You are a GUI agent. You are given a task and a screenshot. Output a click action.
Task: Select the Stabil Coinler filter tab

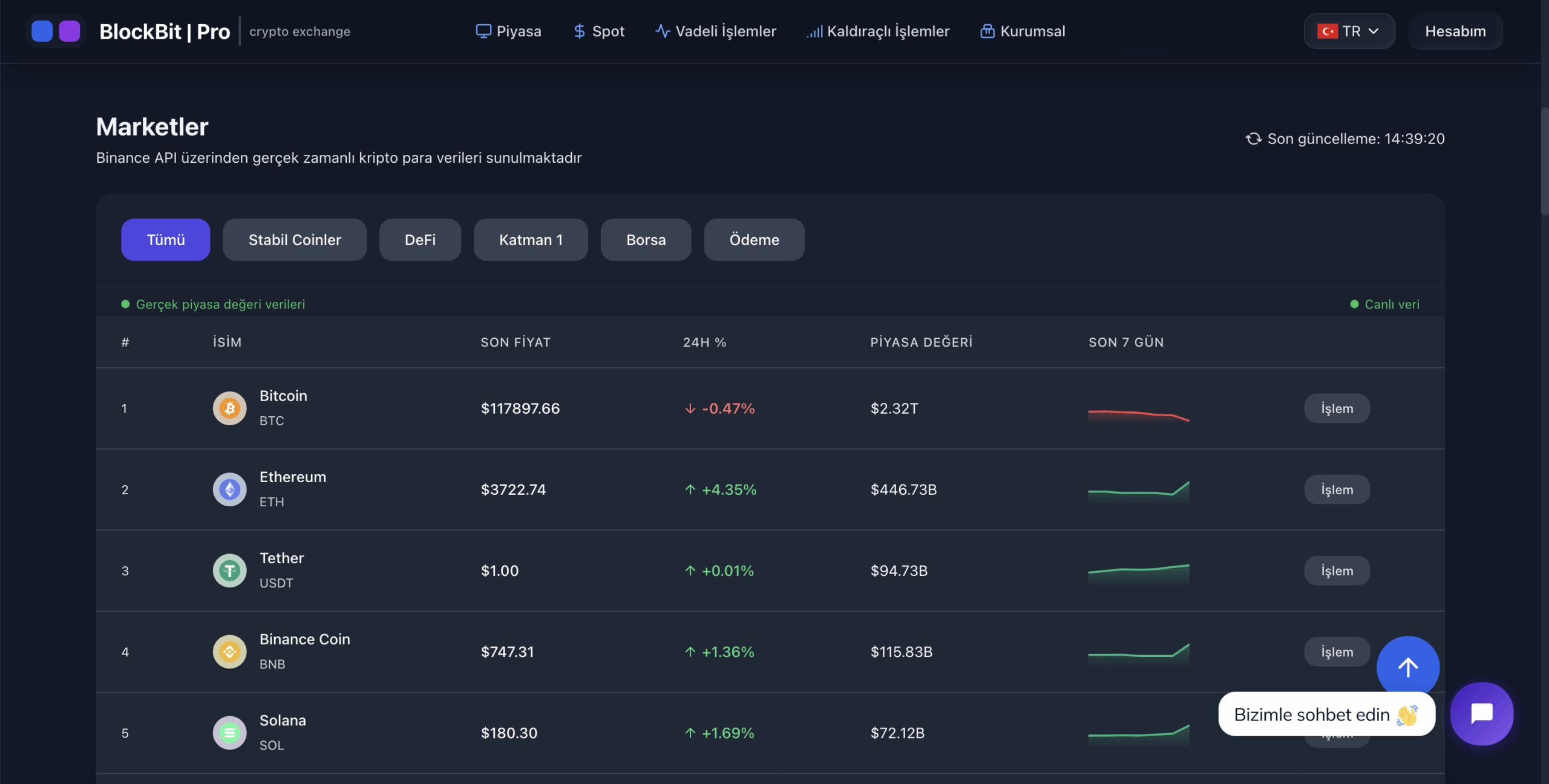295,240
